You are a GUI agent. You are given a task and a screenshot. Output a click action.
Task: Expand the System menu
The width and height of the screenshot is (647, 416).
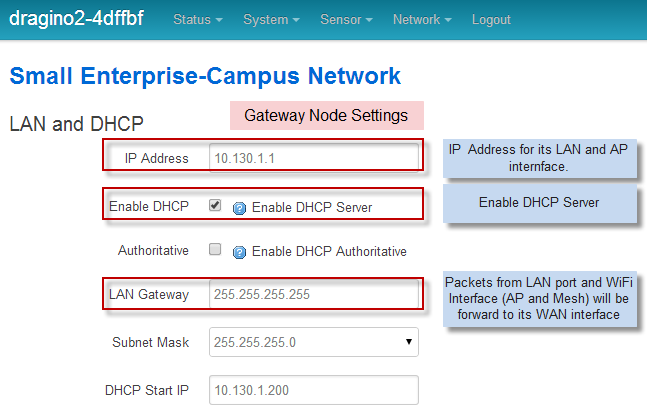pos(271,19)
